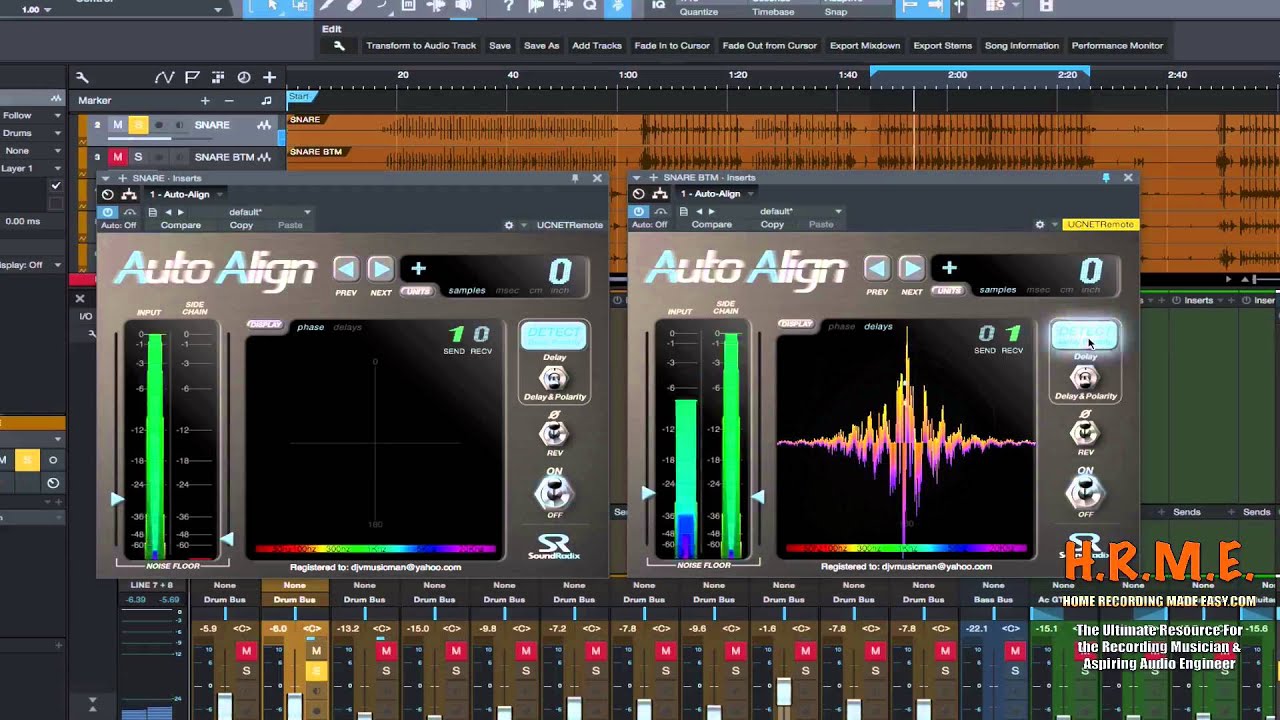
Task: Click the highlighted UCNETRemote button
Action: tap(1099, 224)
